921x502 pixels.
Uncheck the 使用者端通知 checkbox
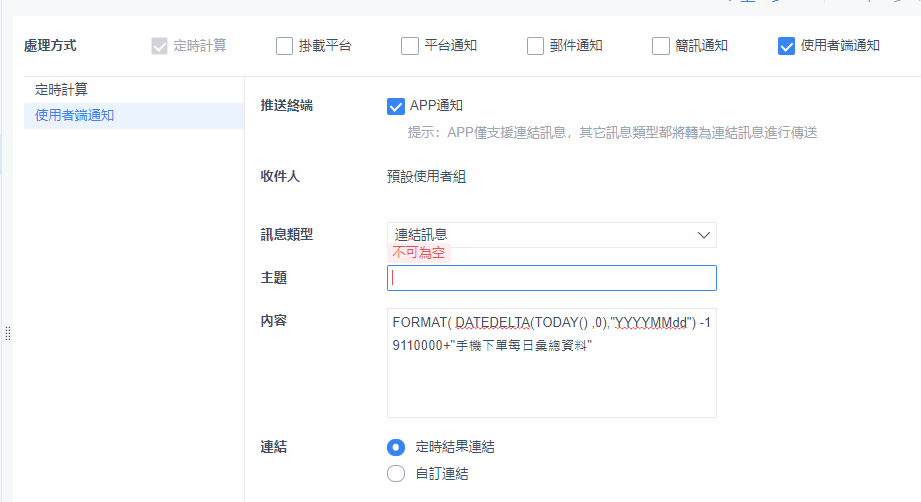(786, 45)
